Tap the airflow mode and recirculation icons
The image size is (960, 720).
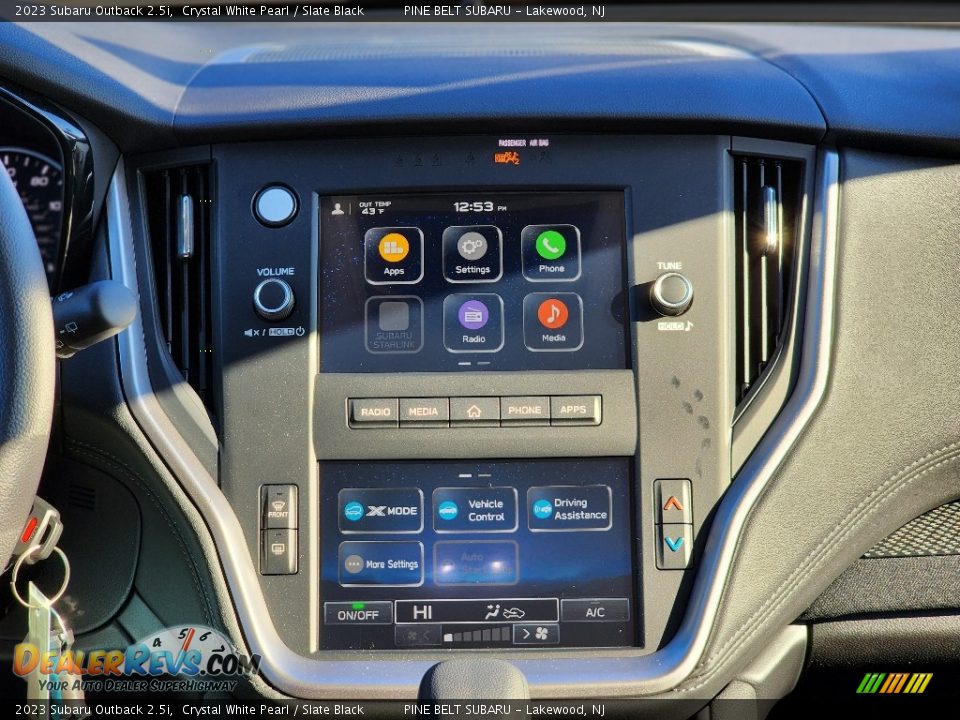point(505,612)
